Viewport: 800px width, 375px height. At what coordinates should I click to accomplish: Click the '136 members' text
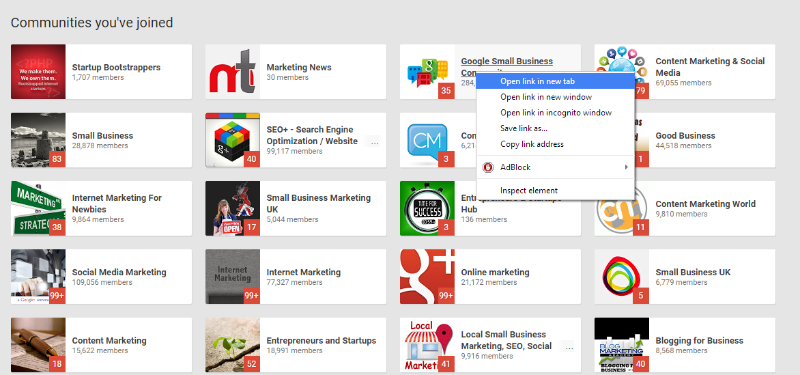pos(484,219)
